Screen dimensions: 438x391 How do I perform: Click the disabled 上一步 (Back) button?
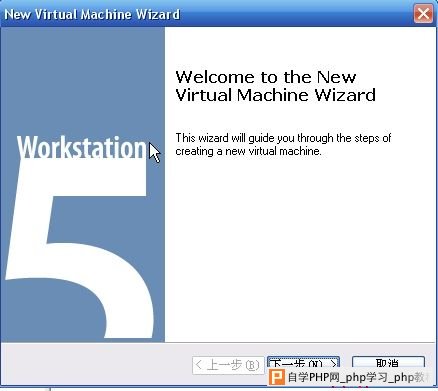(228, 365)
